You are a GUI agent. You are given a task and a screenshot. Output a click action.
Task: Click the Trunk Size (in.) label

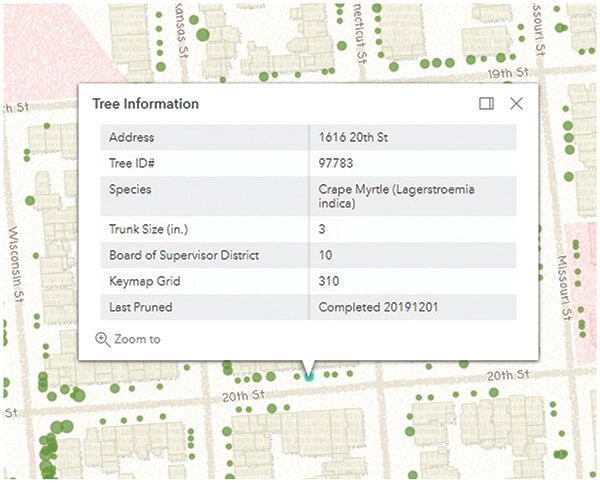click(148, 229)
